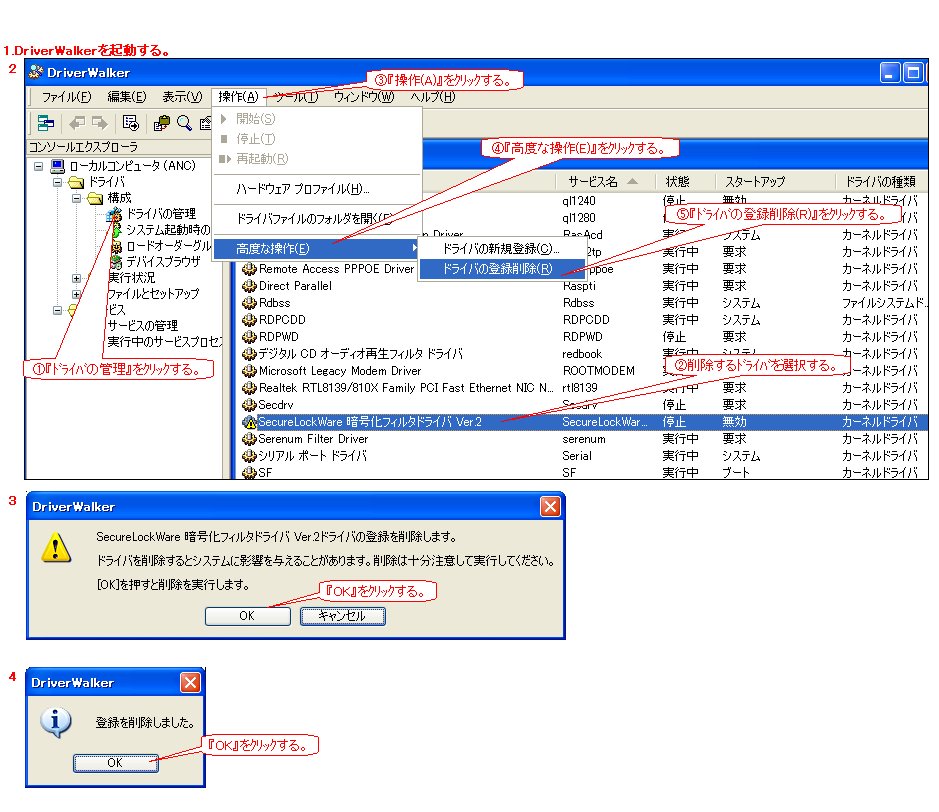The image size is (939, 812).
Task: Click the ROOTMODEM service name cell
Action: click(598, 371)
